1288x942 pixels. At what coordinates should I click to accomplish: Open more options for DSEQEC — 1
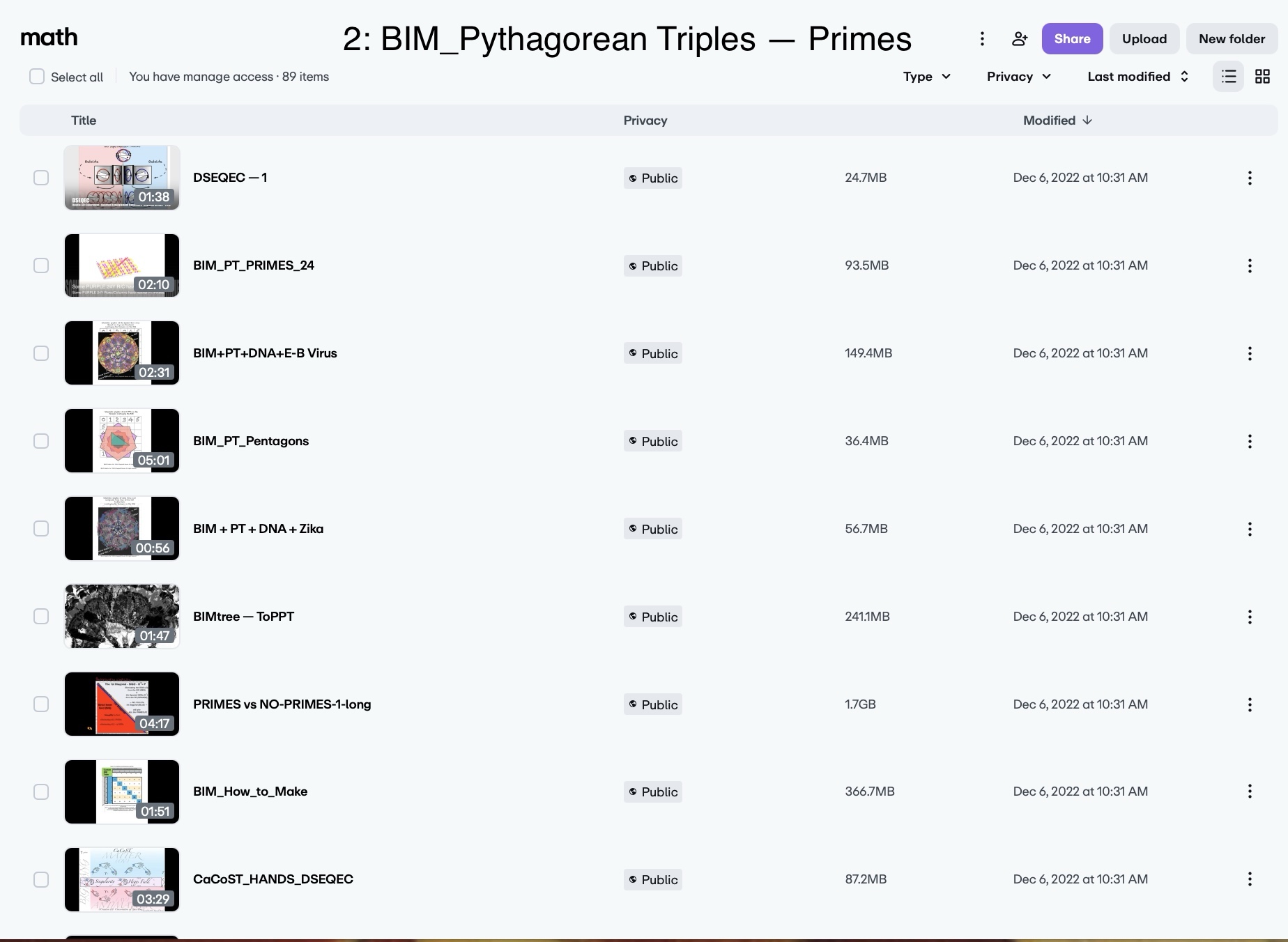point(1250,178)
